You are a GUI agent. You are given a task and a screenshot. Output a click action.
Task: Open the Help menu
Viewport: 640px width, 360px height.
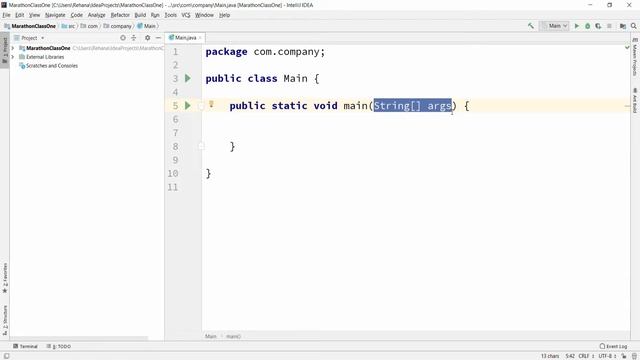point(224,15)
